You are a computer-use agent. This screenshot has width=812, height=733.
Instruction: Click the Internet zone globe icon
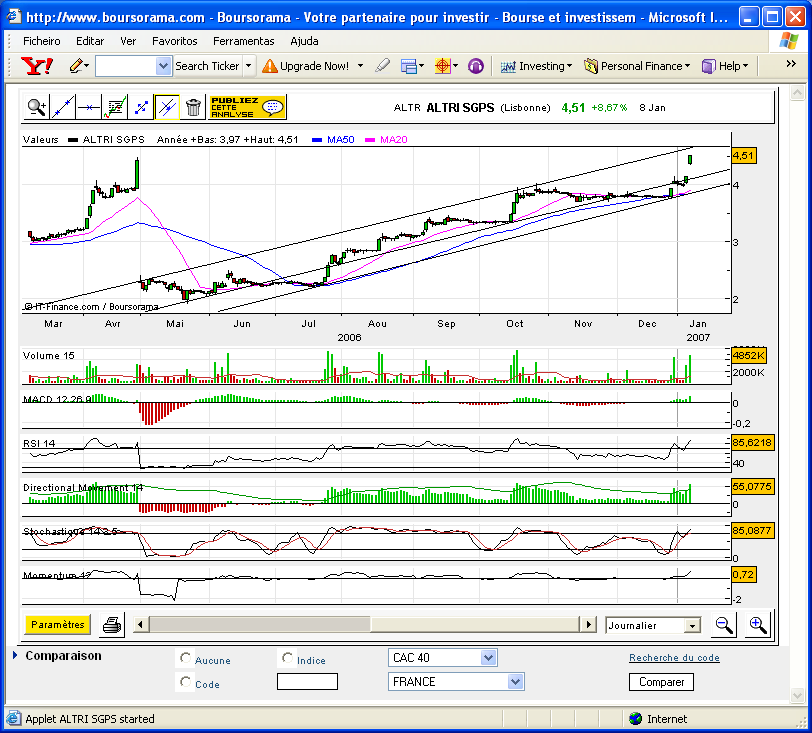[x=635, y=718]
